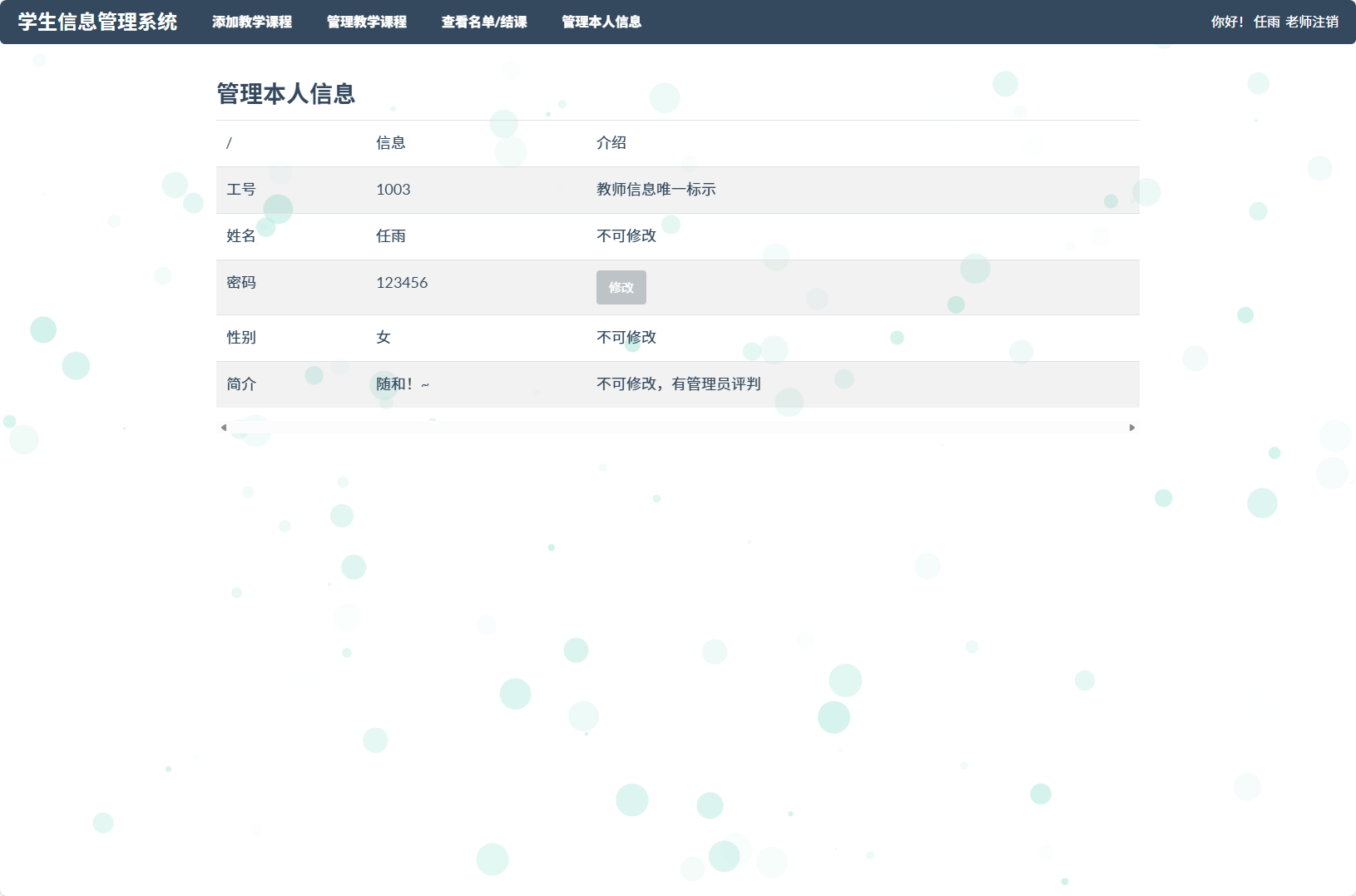Click the horizontal scrollbar track
Screen dimensions: 1356x896
click(677, 427)
